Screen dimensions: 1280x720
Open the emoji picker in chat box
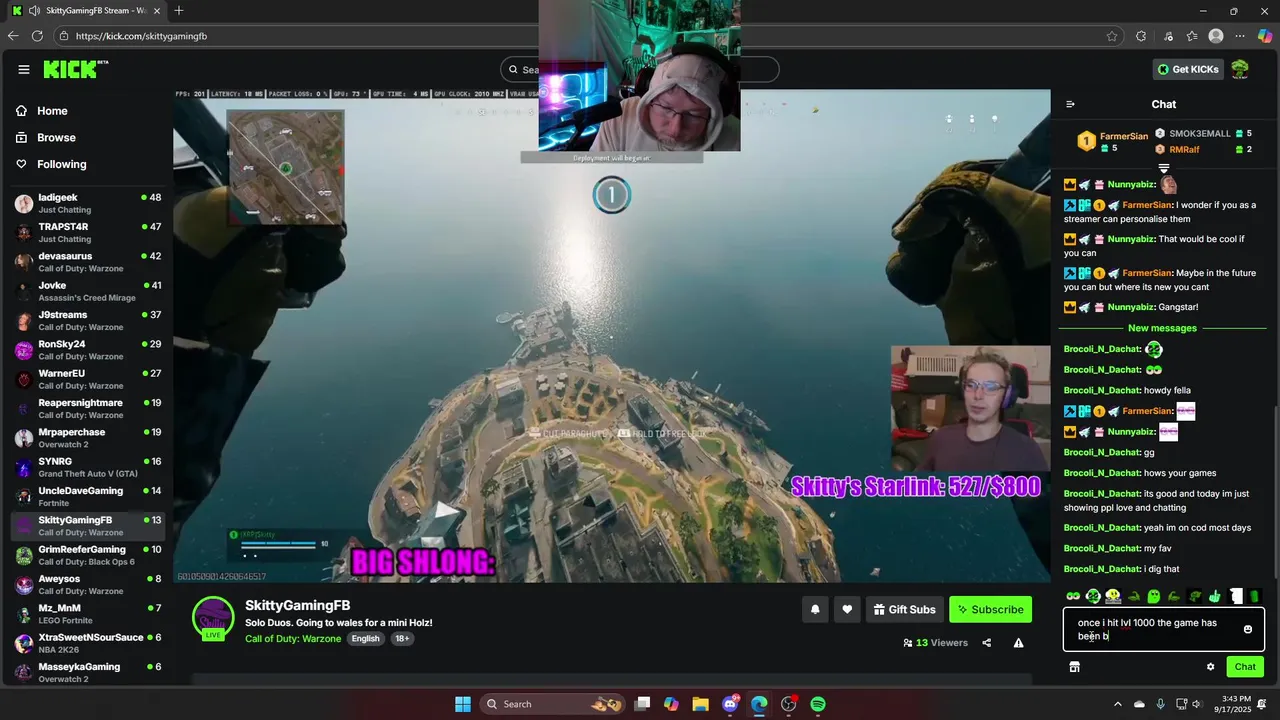point(1248,629)
